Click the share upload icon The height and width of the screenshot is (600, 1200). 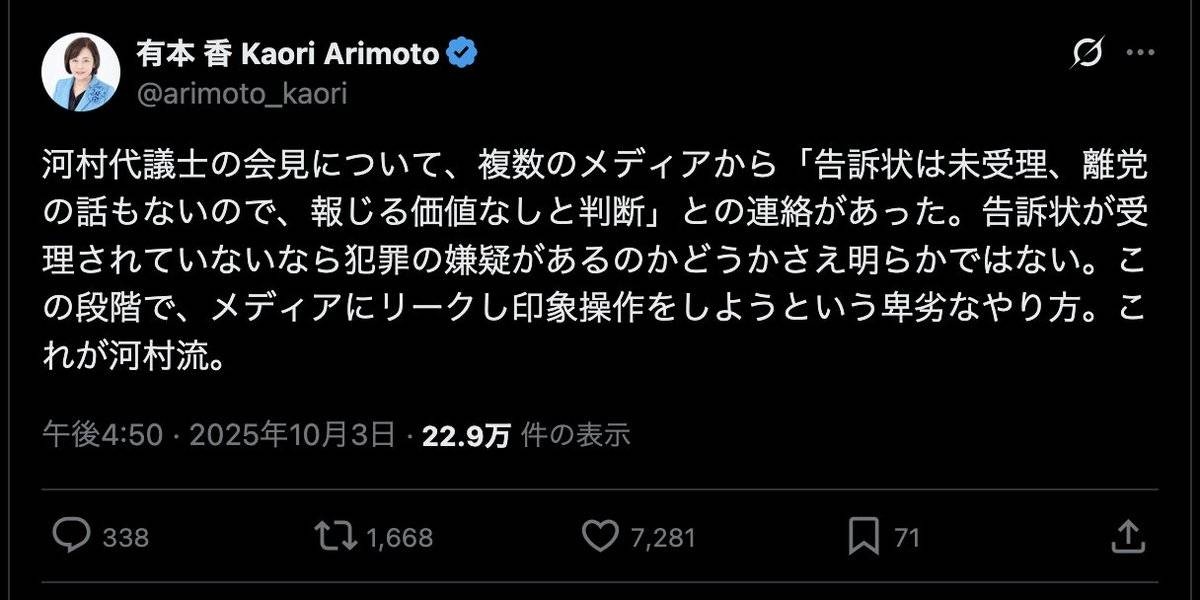pyautogui.click(x=1129, y=536)
